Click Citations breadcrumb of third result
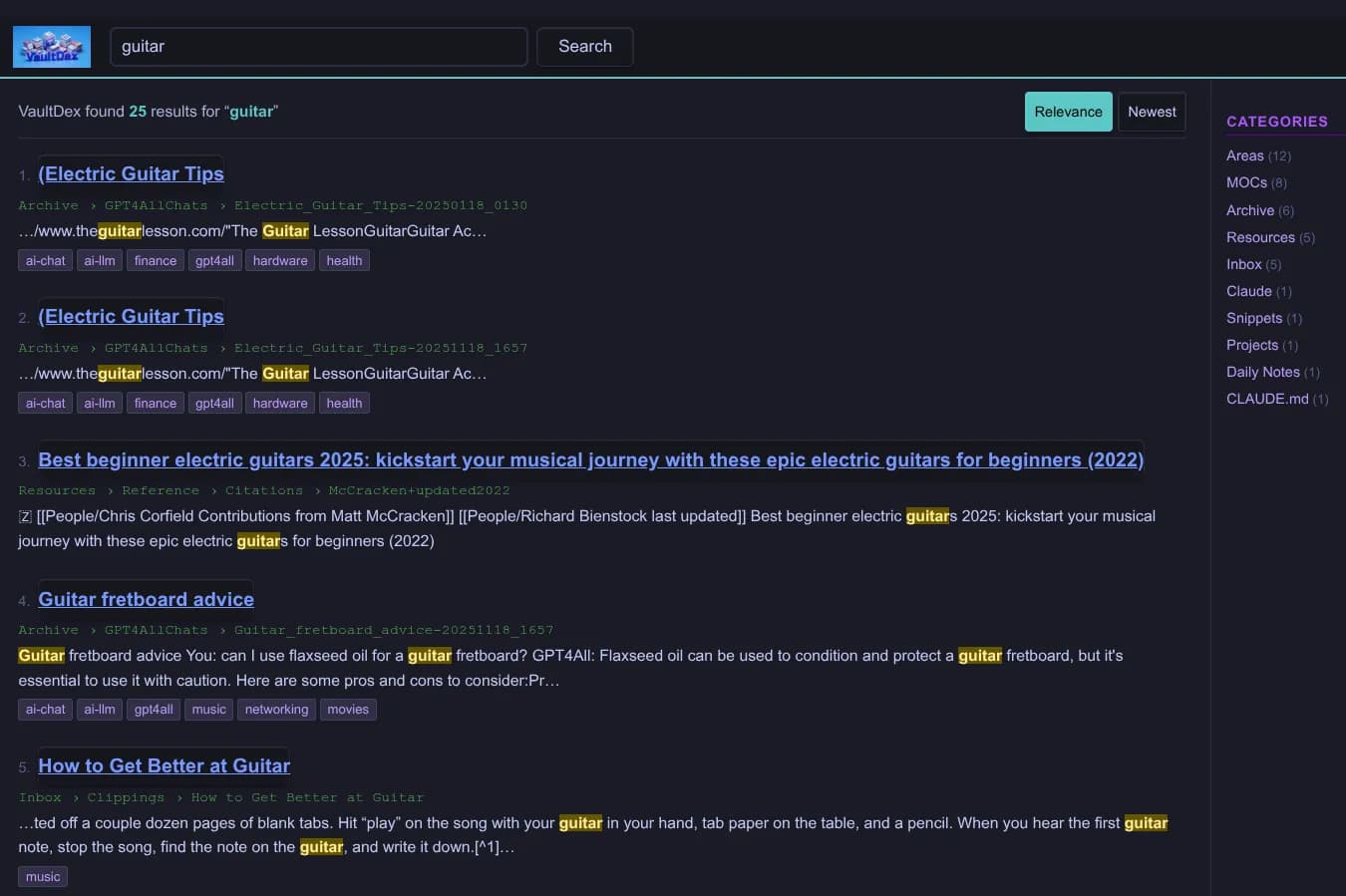The image size is (1346, 896). (264, 490)
